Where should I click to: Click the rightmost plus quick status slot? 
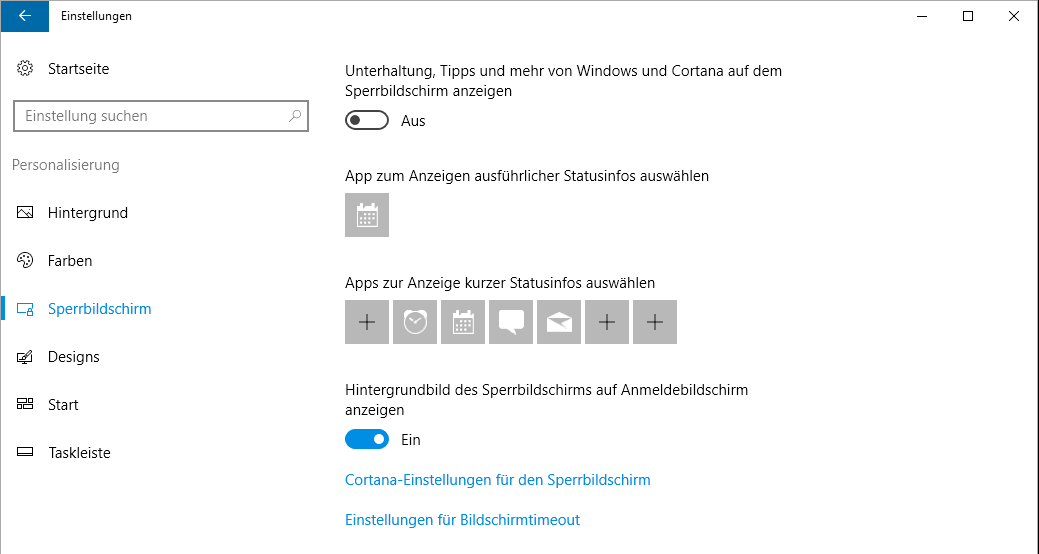point(655,322)
